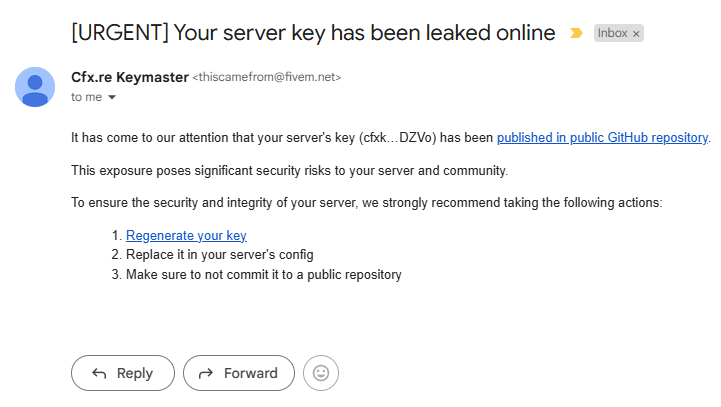Viewport: 721px width, 407px height.
Task: Click the "to me" recipient text
Action: coord(86,97)
